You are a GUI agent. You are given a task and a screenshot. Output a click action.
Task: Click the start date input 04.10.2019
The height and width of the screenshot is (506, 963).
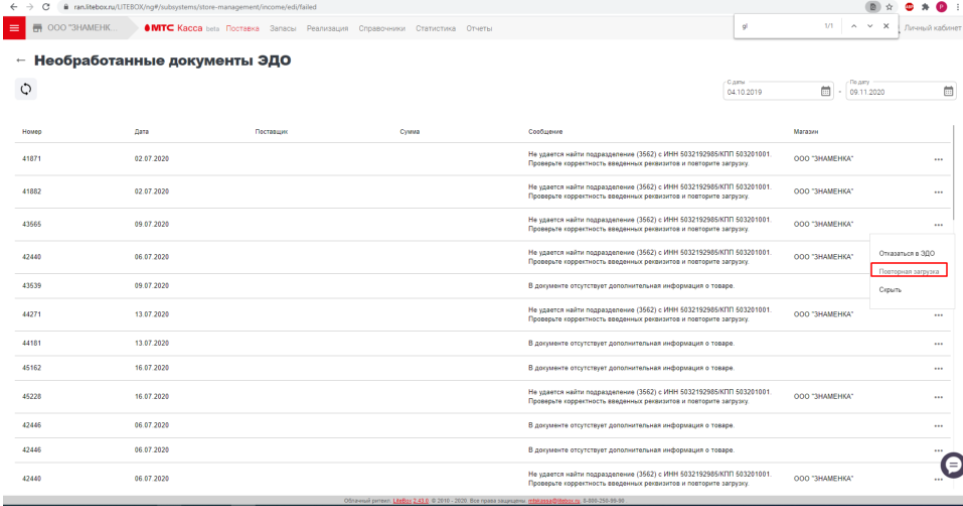click(770, 93)
